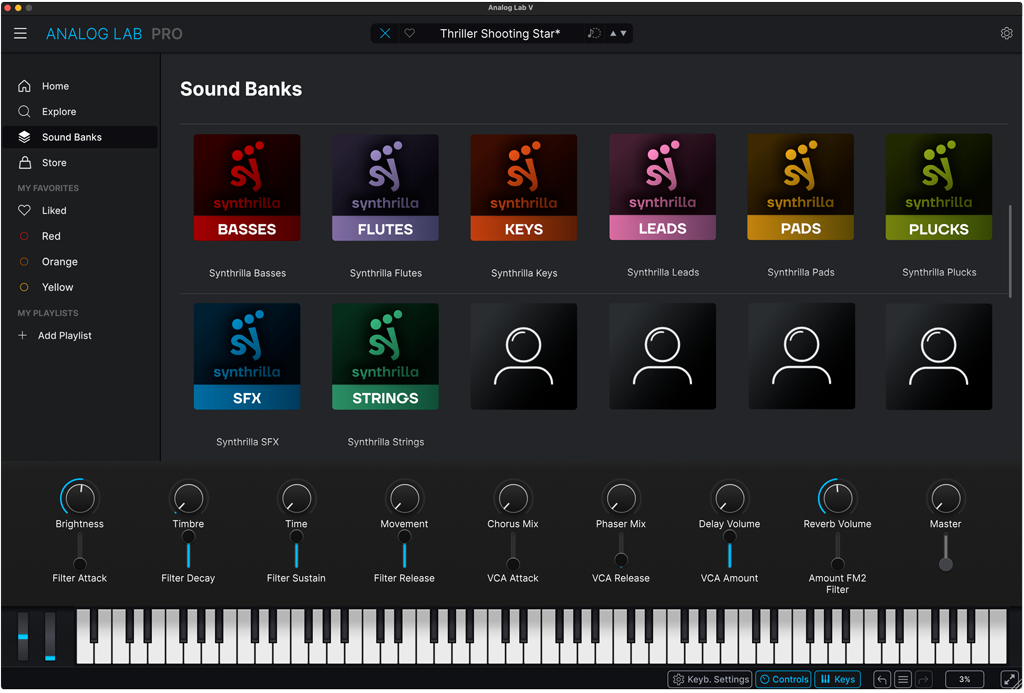Screen dimensions: 1024x693
Task: Open the Store section in sidebar
Action: pyautogui.click(x=54, y=163)
